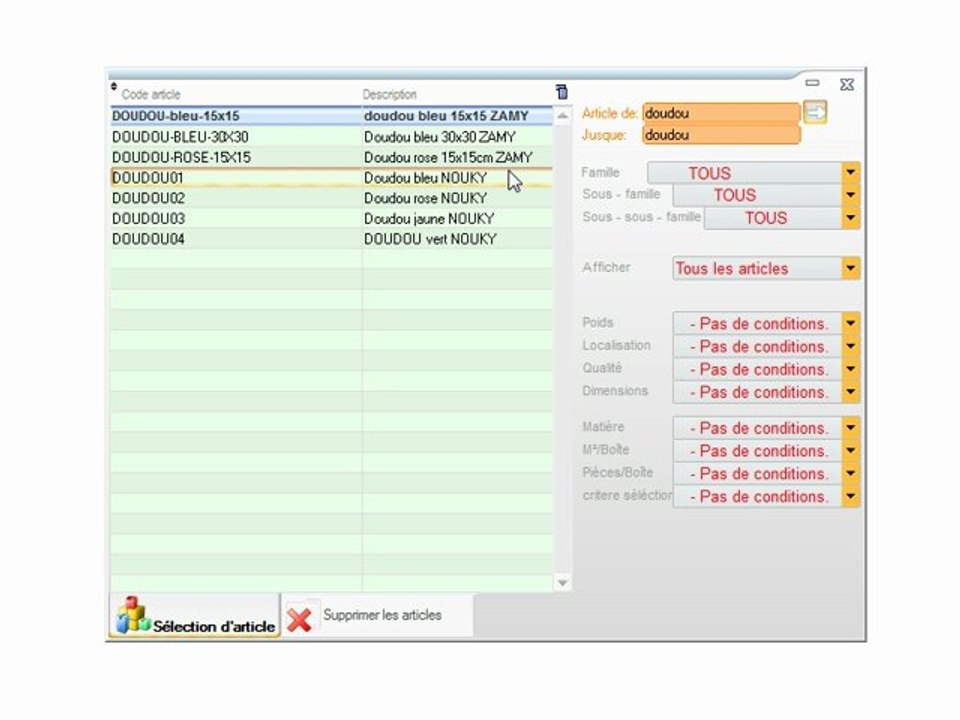The width and height of the screenshot is (960, 720).
Task: Click the sort arrows icon beside Code article
Action: click(114, 87)
